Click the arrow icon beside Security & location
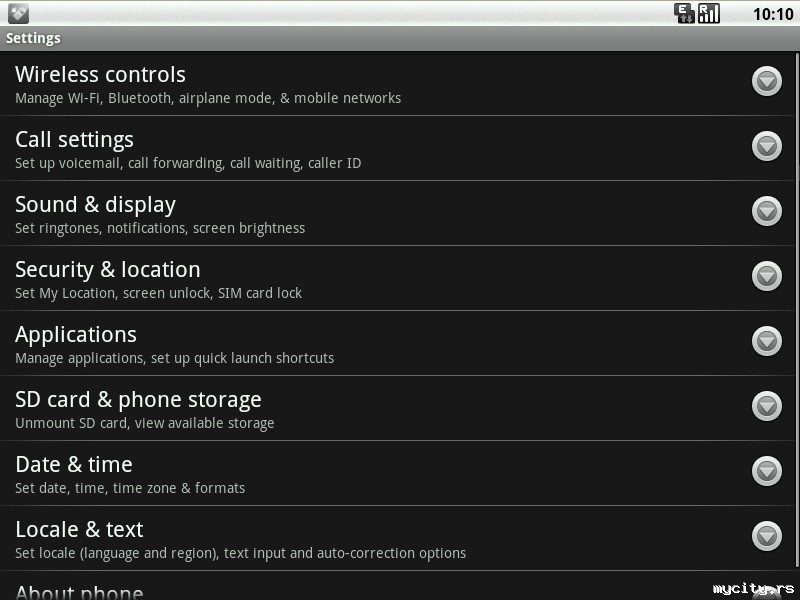The width and height of the screenshot is (800, 600). tap(767, 276)
